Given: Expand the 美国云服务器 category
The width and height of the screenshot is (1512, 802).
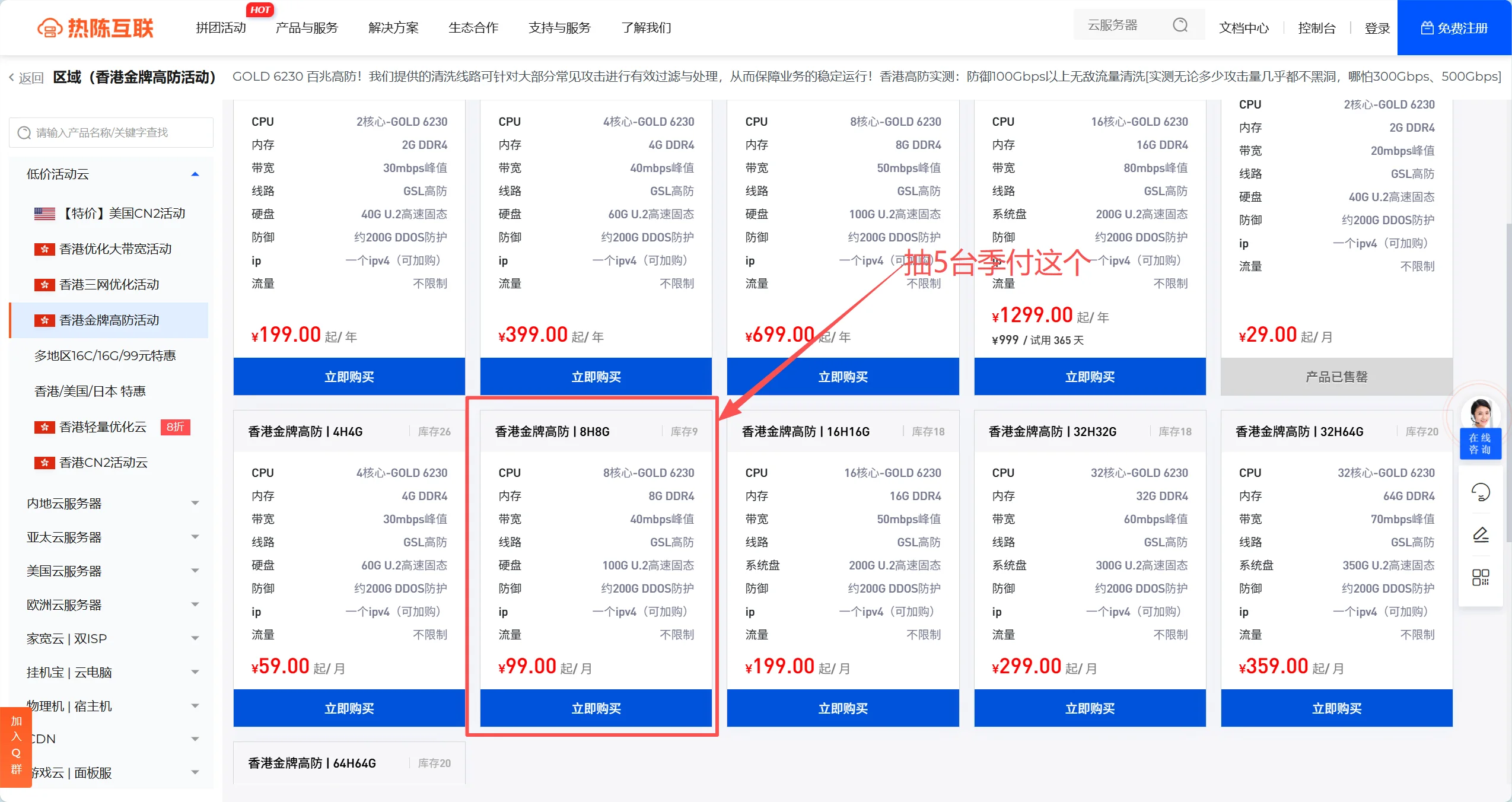Looking at the screenshot, I should [x=195, y=571].
